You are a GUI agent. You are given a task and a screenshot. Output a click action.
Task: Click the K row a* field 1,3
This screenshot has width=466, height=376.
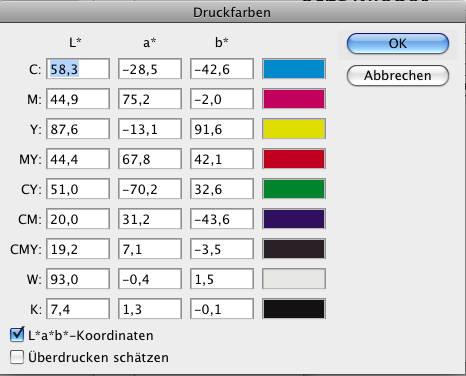150,309
